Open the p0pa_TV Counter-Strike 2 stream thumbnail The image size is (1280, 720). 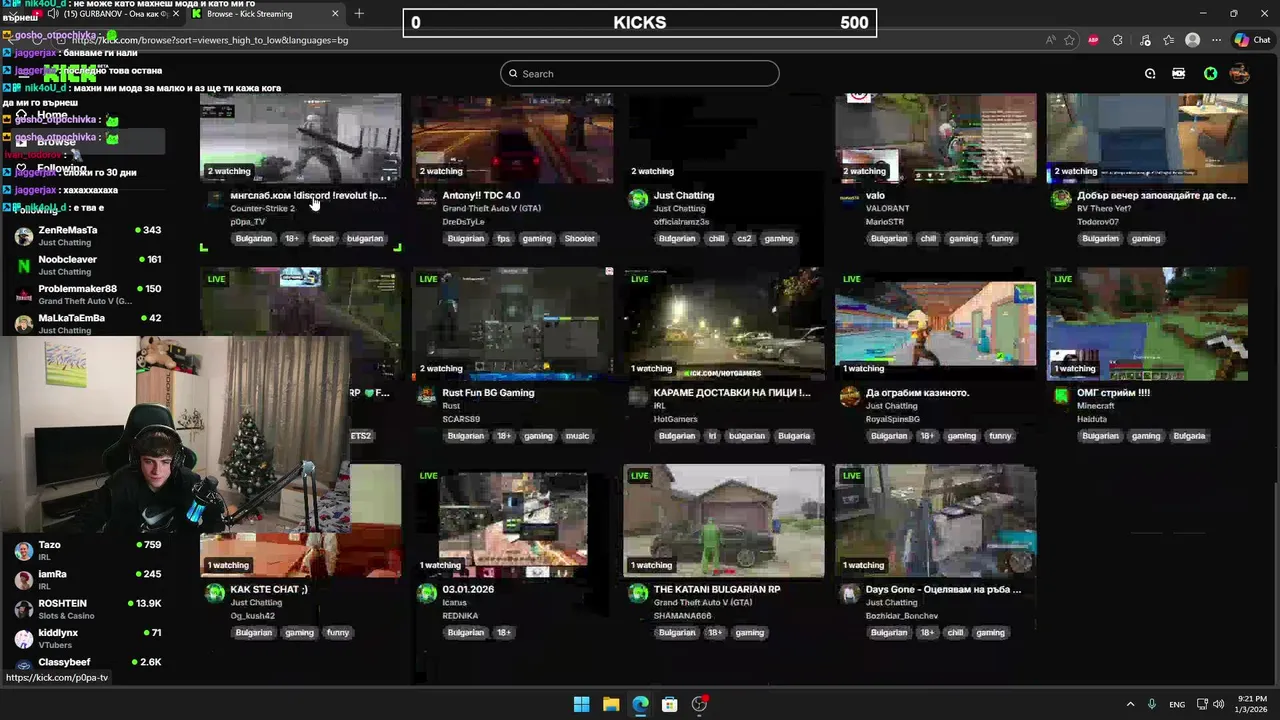tap(300, 138)
